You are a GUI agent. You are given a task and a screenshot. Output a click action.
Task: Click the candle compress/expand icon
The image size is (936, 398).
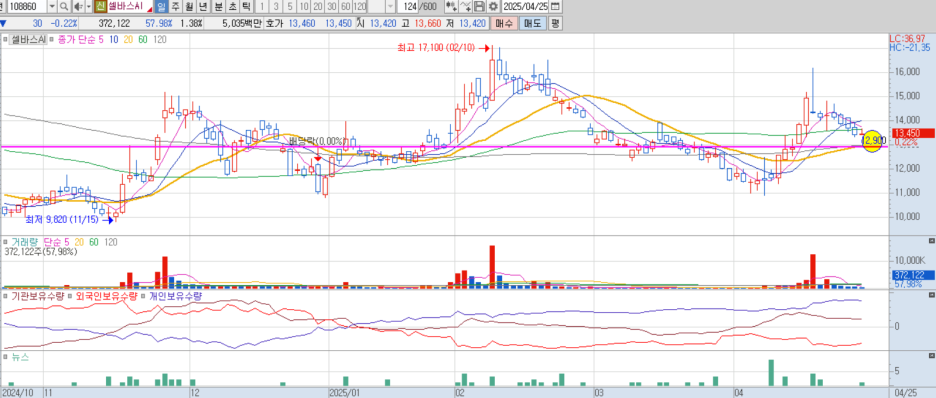(451, 7)
